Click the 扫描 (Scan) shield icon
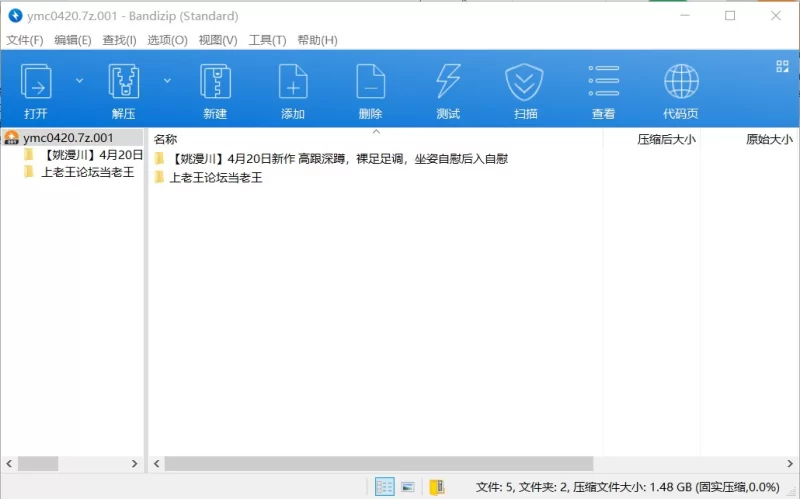The height and width of the screenshot is (499, 800). [x=524, y=82]
